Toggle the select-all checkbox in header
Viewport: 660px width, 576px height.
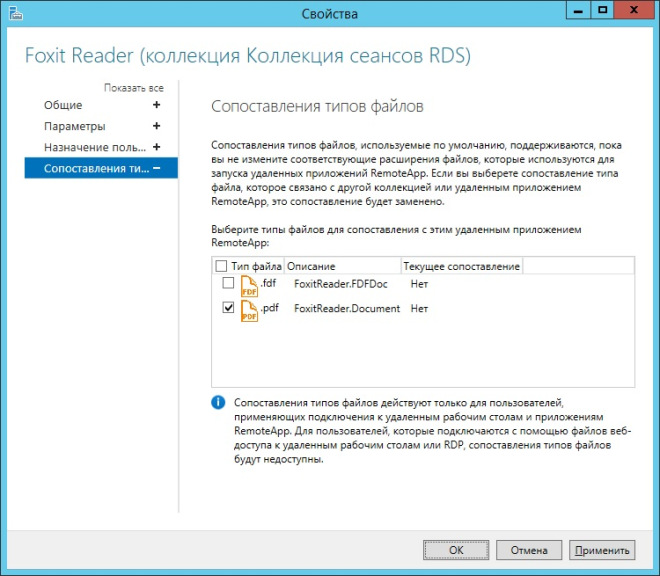click(x=221, y=267)
